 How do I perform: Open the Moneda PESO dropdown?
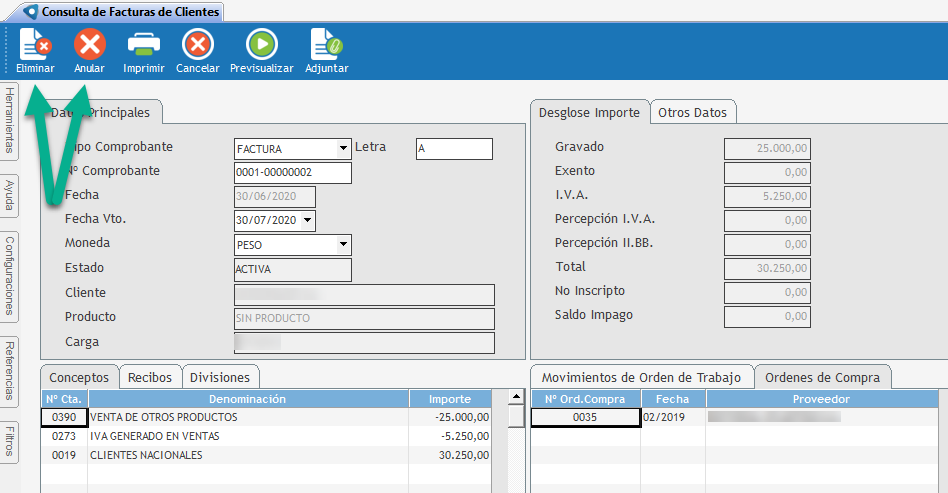344,244
